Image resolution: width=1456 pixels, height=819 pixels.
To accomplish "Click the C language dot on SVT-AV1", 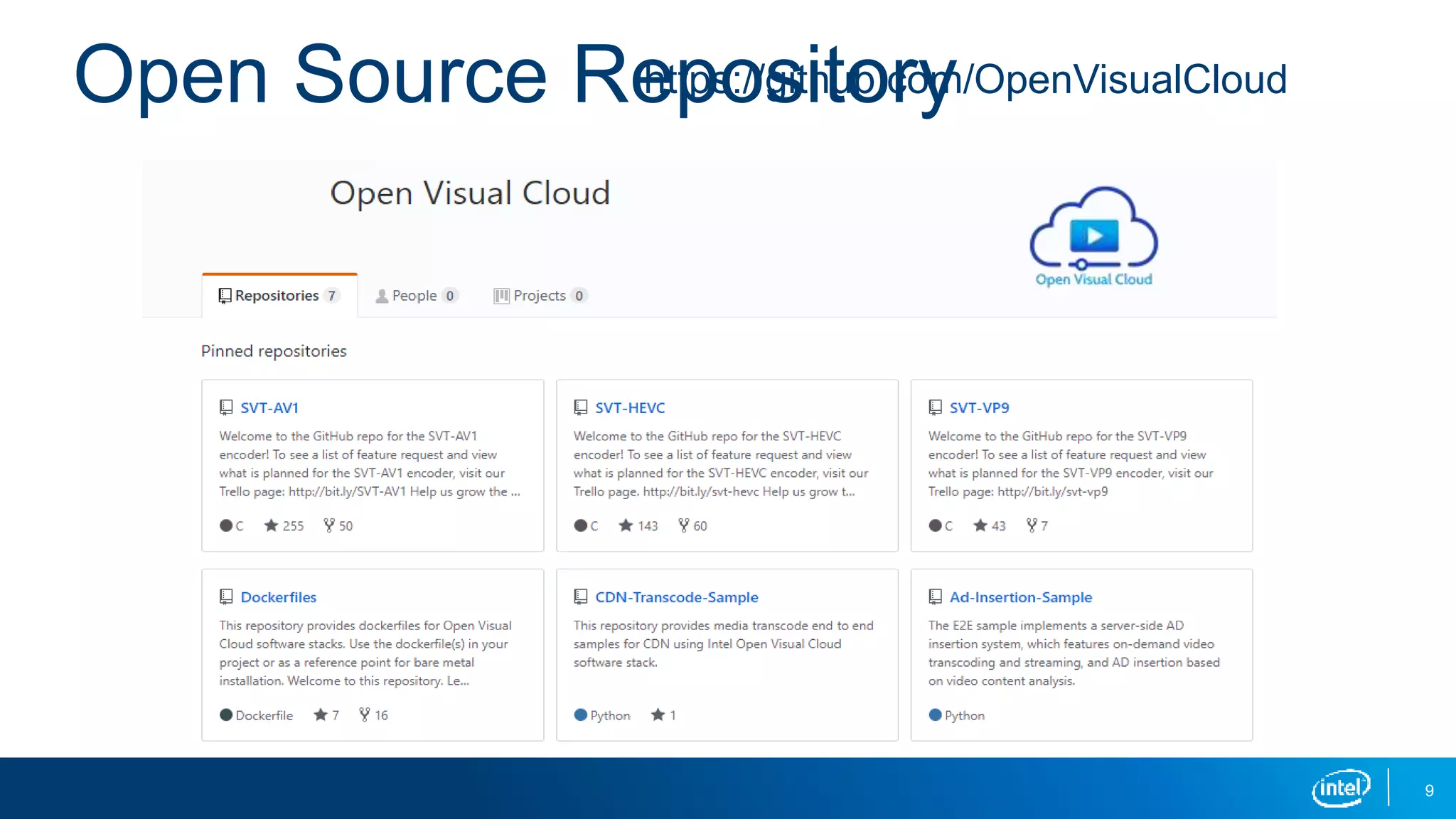I will click(x=226, y=525).
